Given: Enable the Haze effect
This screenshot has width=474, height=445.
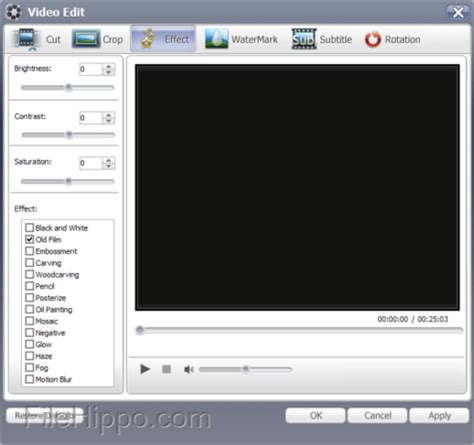Looking at the screenshot, I should 30,356.
